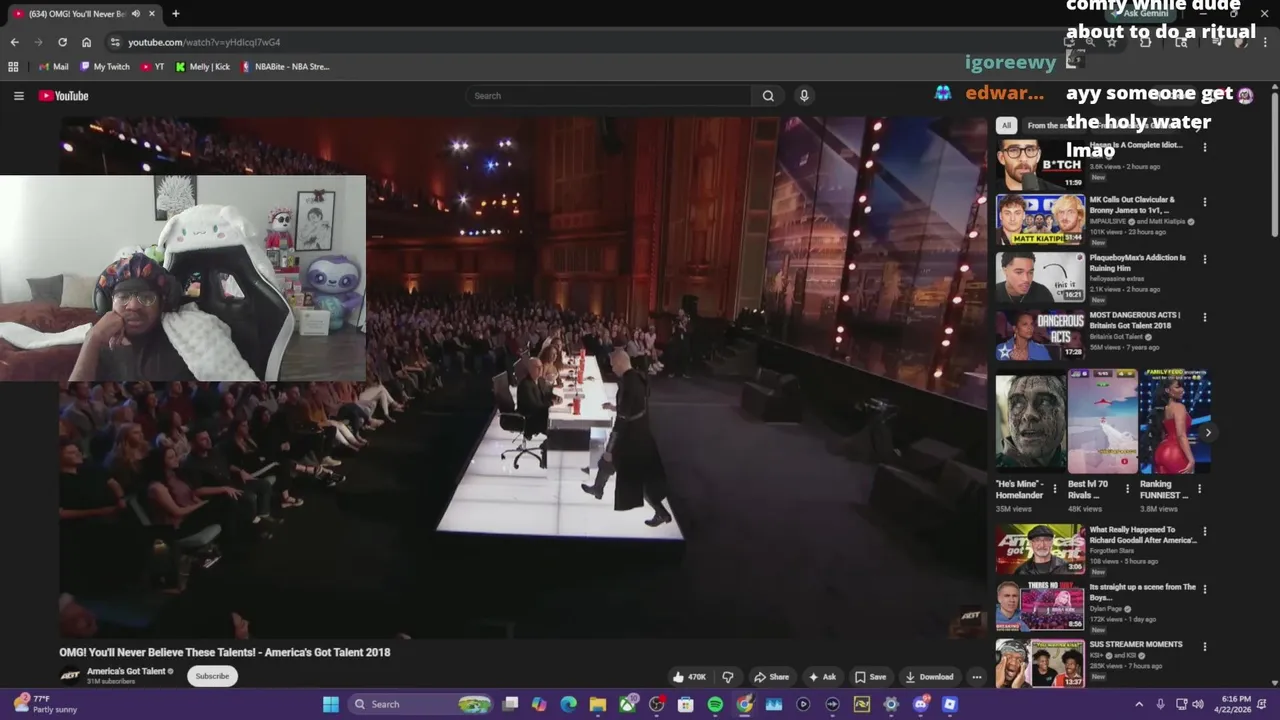Open the America's Got Talent channel avatar
This screenshot has width=1280, height=720.
click(70, 676)
